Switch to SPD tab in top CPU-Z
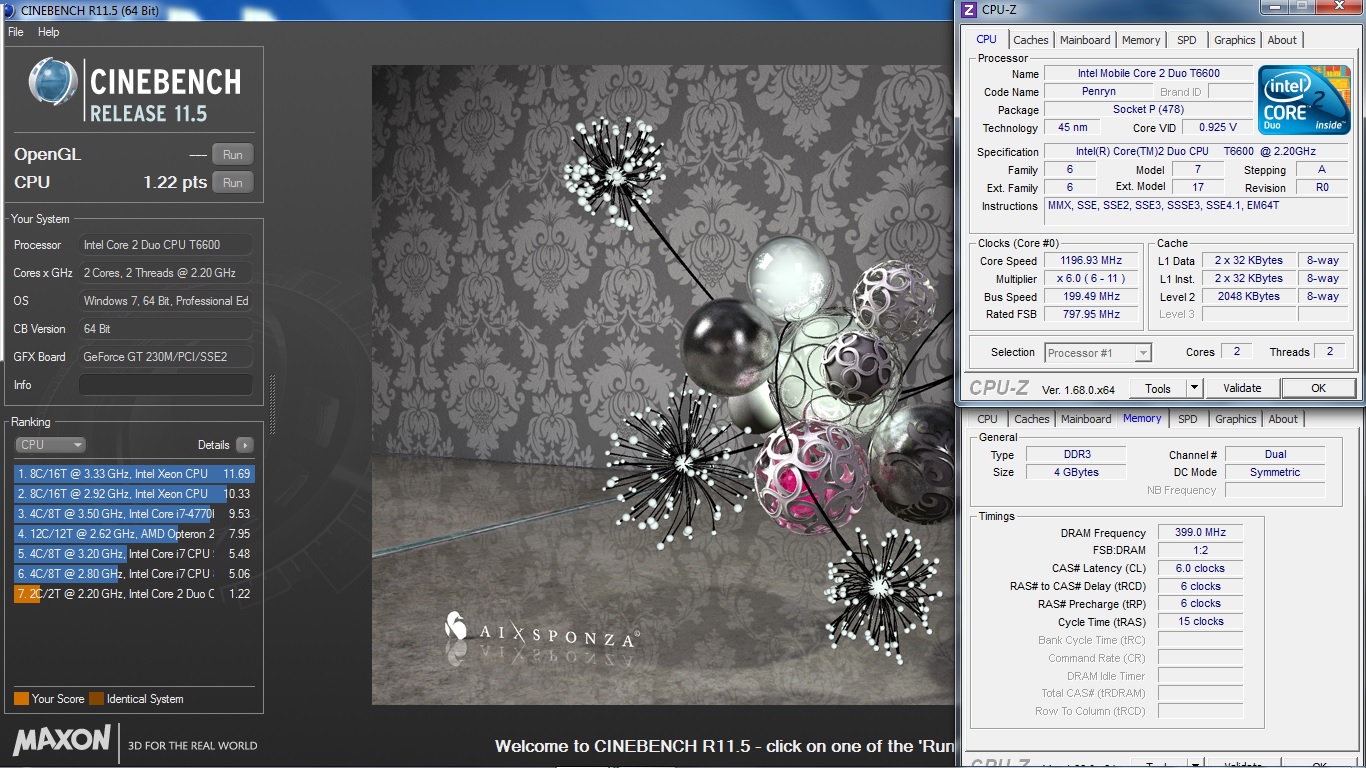Screen dimensions: 1366x768 pyautogui.click(x=1186, y=40)
